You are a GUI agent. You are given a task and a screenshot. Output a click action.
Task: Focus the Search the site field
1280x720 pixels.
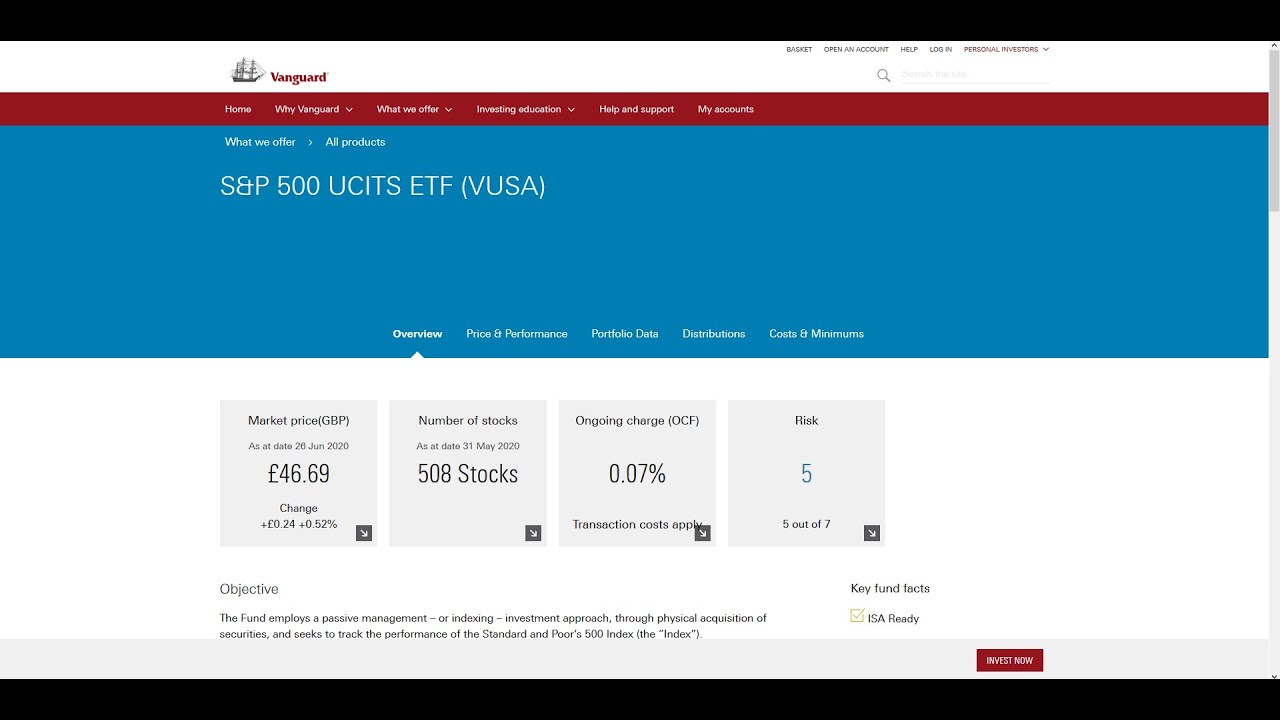pyautogui.click(x=975, y=75)
